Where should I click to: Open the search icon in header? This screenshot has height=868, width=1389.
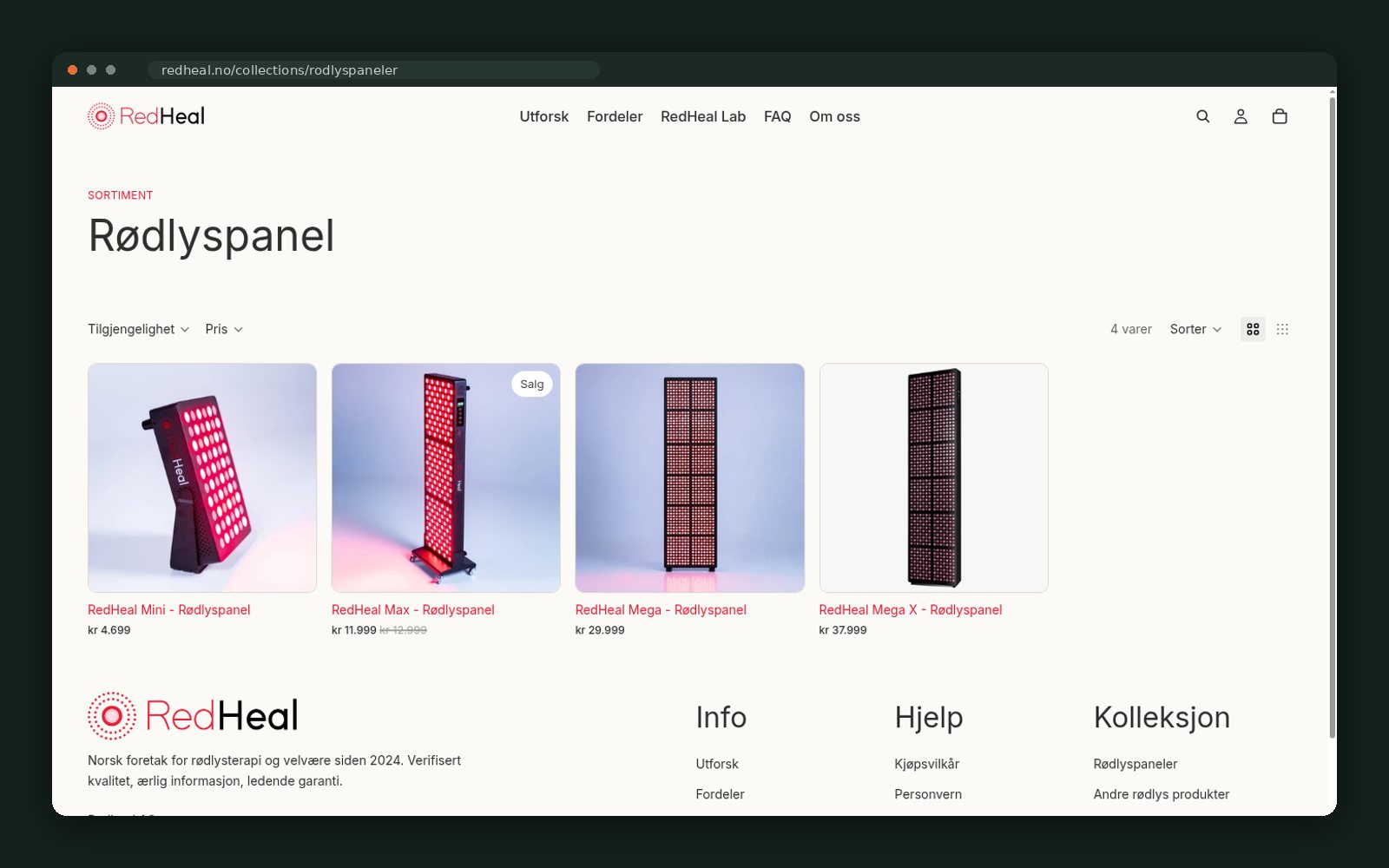[x=1202, y=116]
